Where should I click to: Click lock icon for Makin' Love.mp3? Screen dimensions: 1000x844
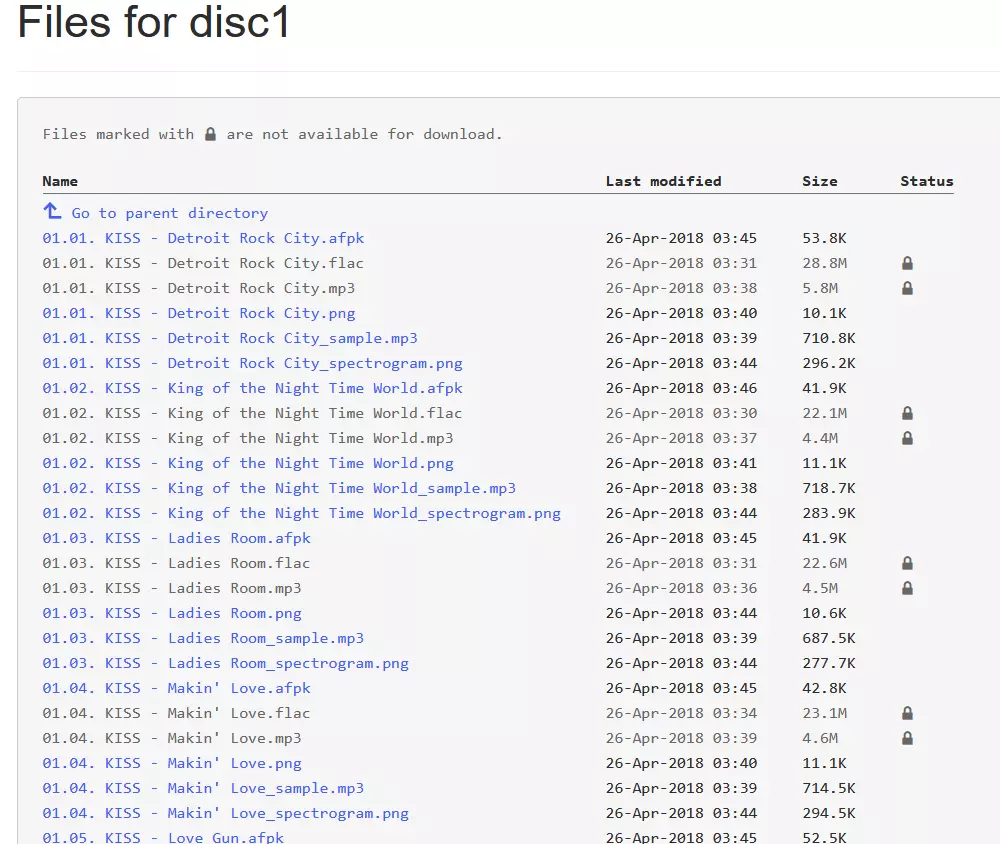(x=907, y=737)
